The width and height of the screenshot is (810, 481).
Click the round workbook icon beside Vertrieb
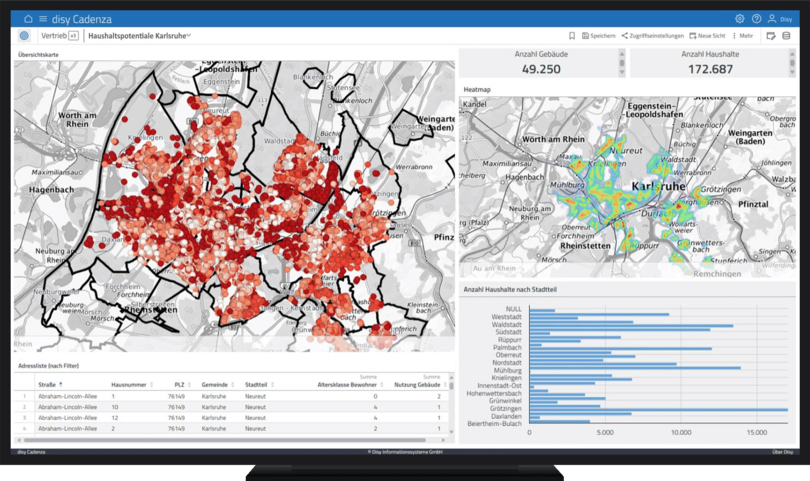click(24, 36)
